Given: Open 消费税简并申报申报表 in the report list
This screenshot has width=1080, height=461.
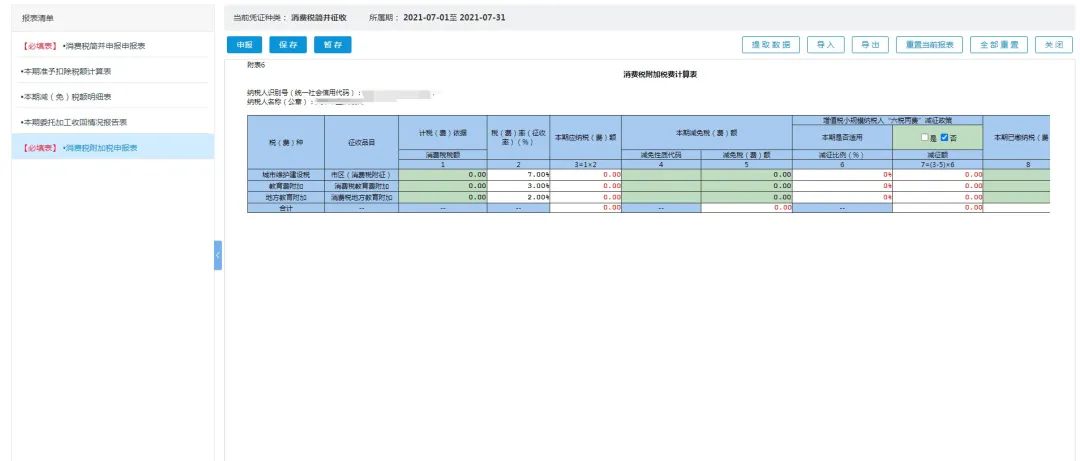Looking at the screenshot, I should pyautogui.click(x=113, y=45).
